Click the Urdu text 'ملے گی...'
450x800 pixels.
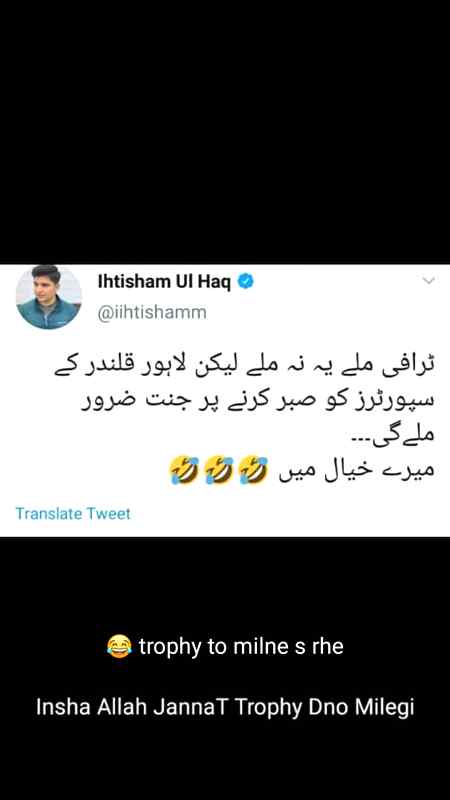point(393,435)
